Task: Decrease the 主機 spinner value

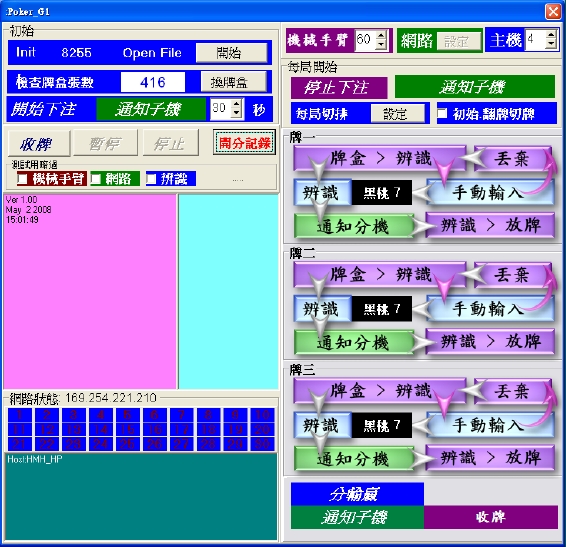Action: (x=551, y=44)
